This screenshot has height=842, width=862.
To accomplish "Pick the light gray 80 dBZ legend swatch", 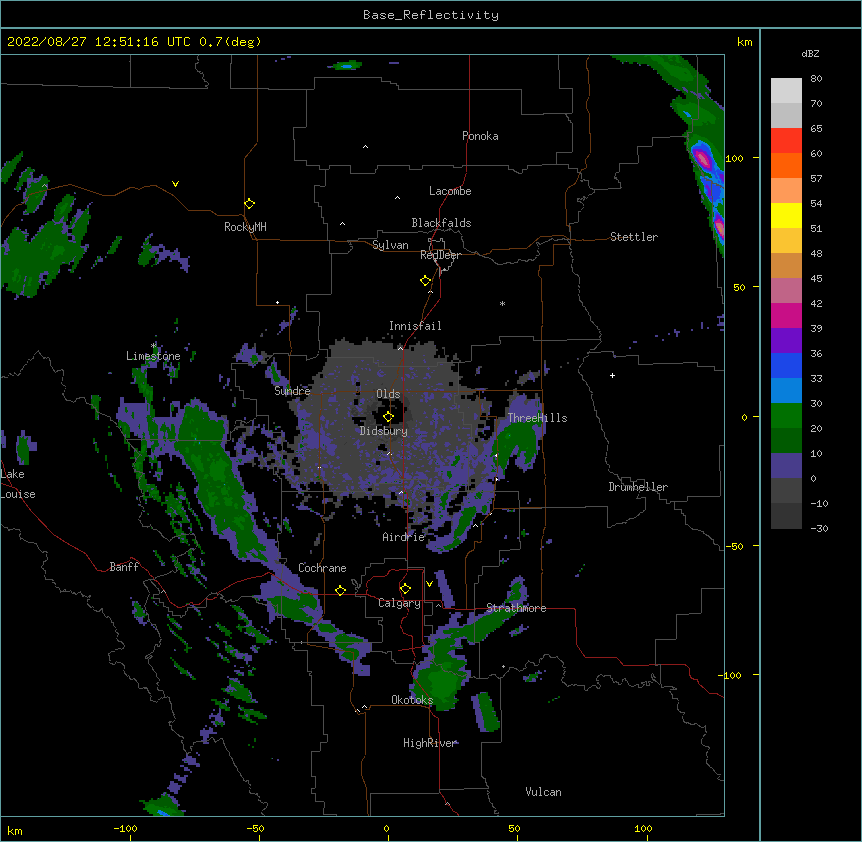I will (786, 91).
